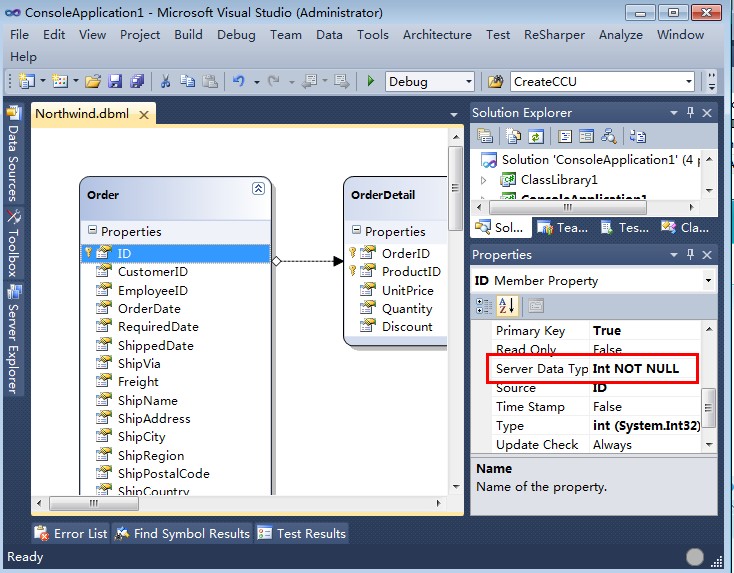Viewport: 734px width, 573px height.
Task: Select the ShipAddress property in Order
Action: pos(176,419)
